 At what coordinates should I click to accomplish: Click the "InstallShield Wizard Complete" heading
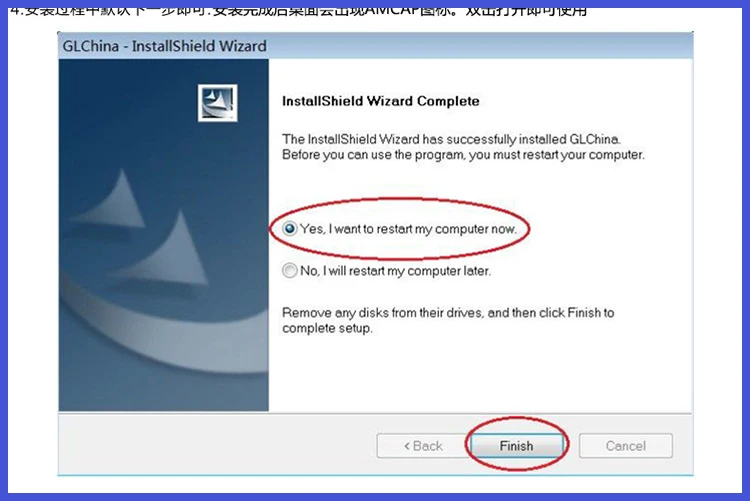[381, 101]
